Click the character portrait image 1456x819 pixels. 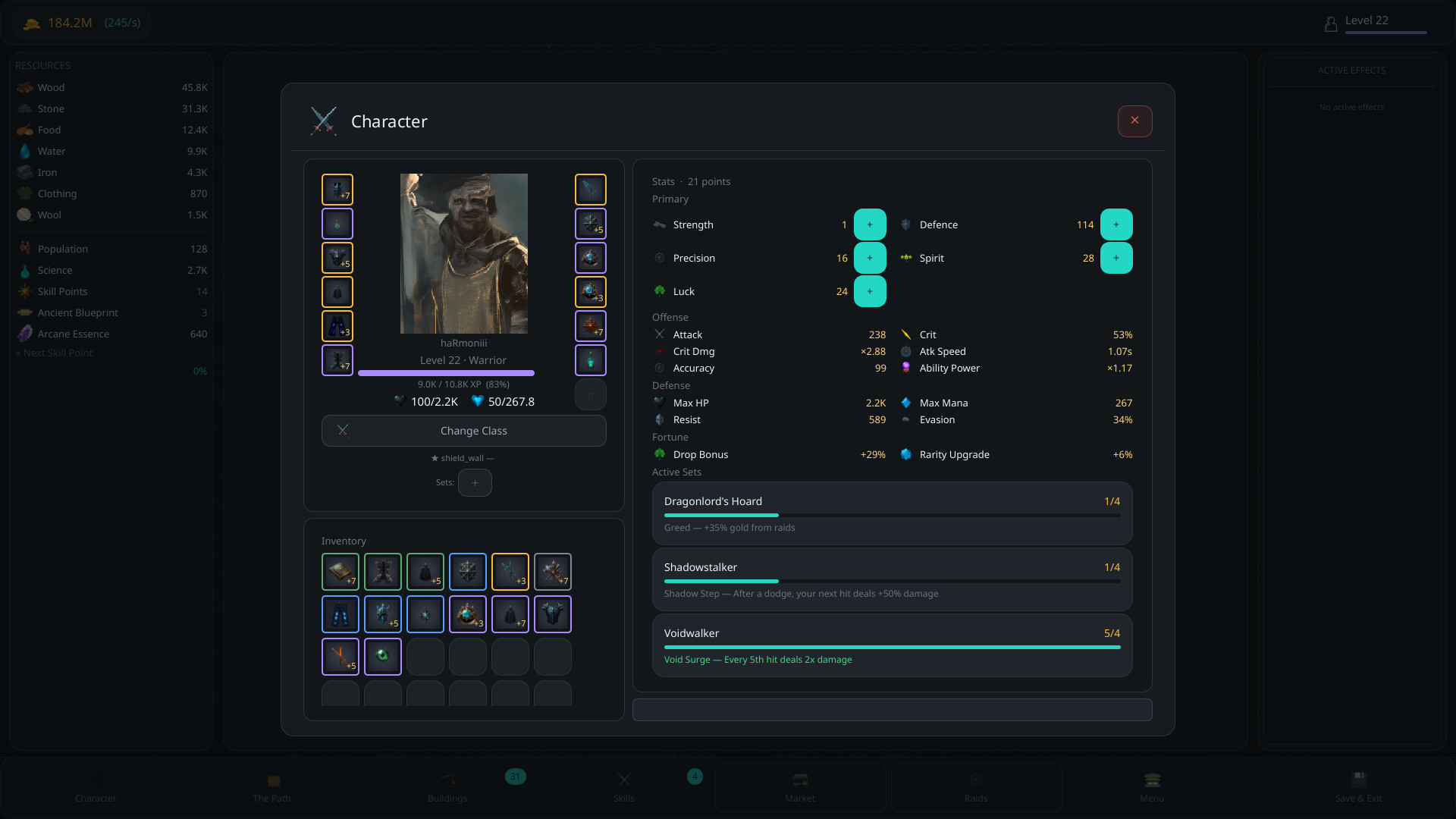464,253
